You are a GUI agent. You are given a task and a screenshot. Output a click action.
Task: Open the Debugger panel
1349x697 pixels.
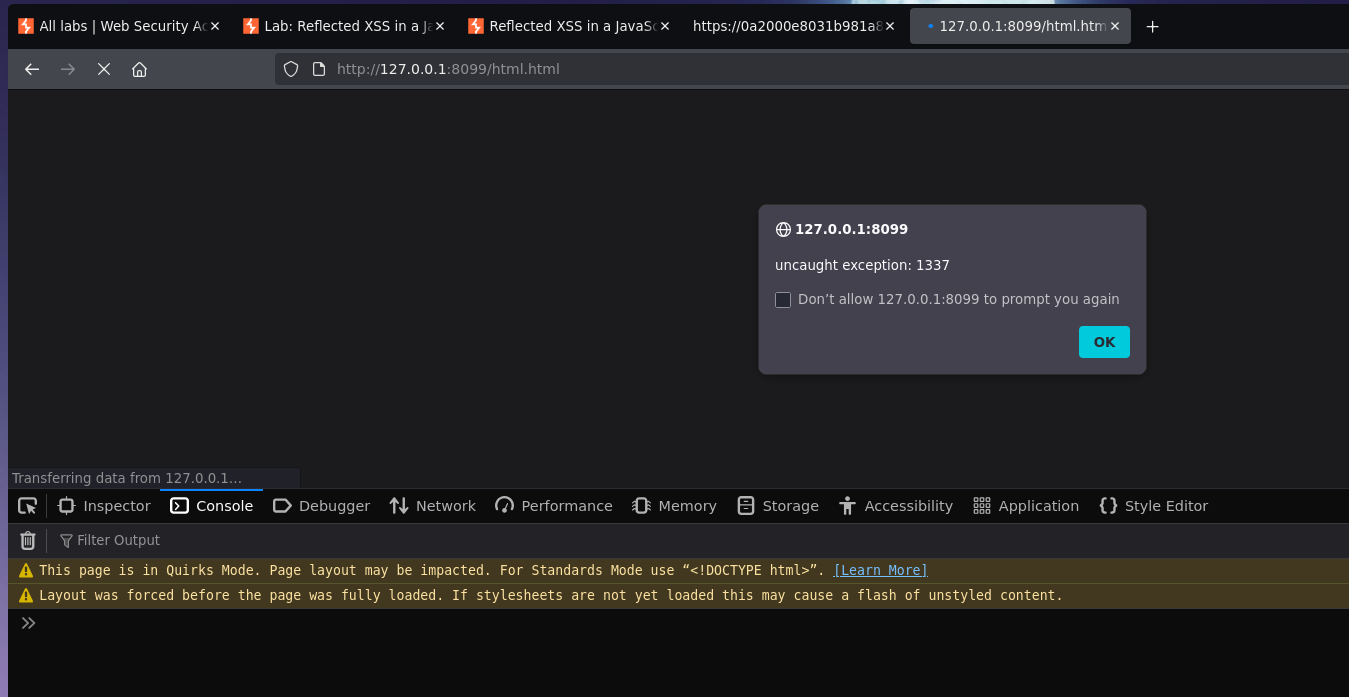[321, 506]
